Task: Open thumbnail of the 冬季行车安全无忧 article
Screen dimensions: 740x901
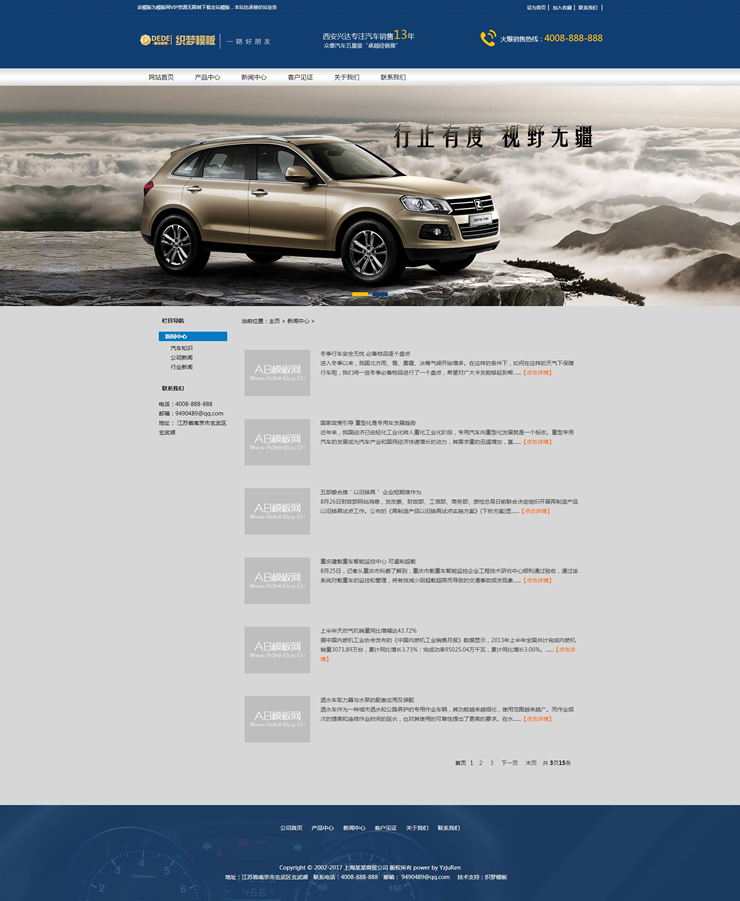Action: click(x=277, y=373)
